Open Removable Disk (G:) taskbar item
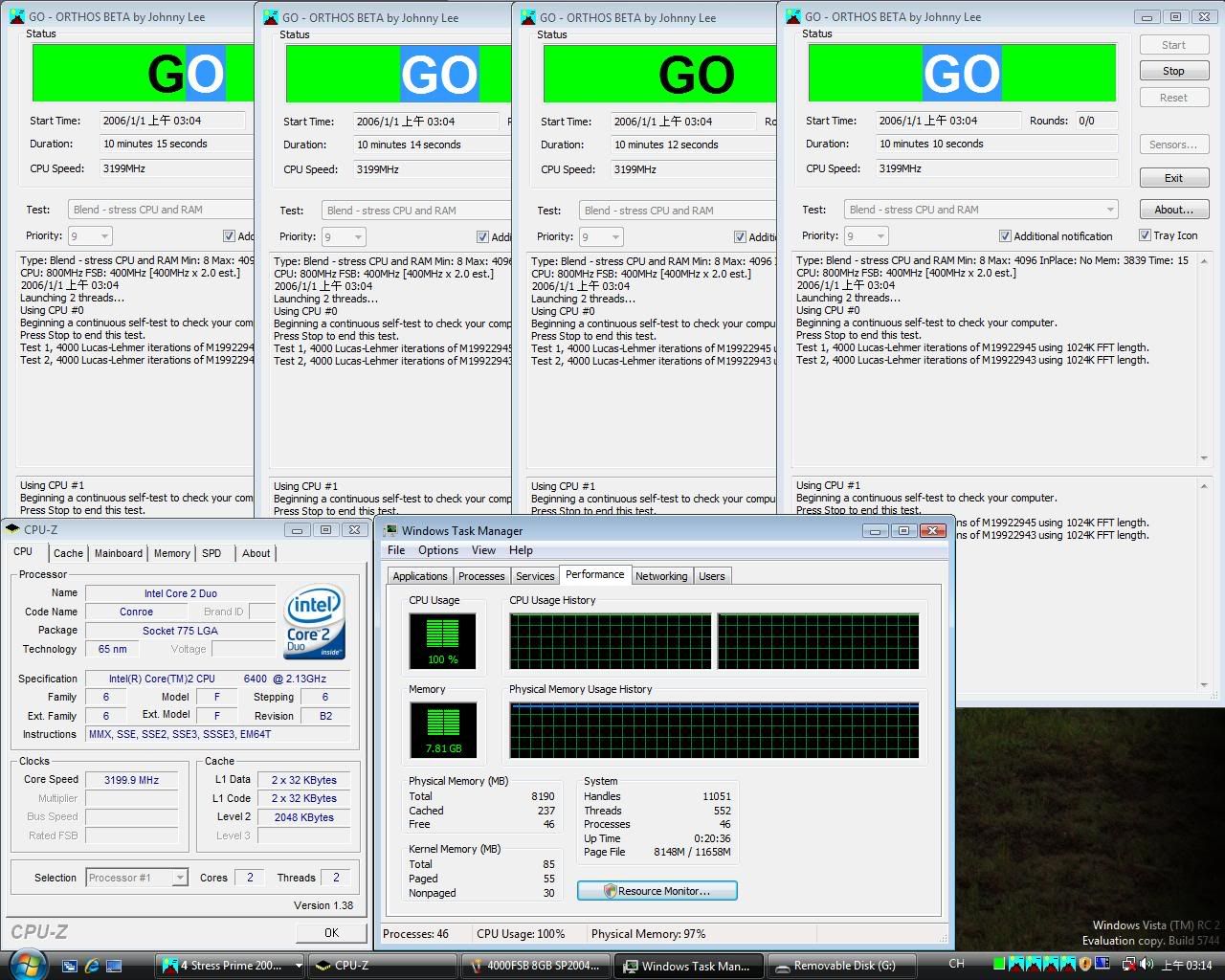The image size is (1225, 980). click(x=840, y=966)
